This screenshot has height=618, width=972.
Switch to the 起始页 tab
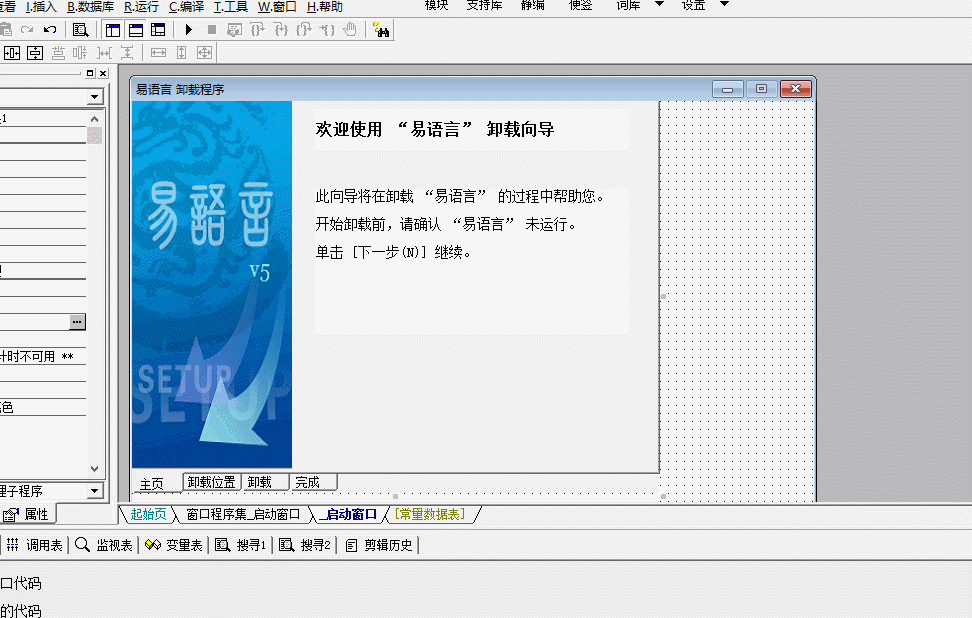click(x=149, y=514)
